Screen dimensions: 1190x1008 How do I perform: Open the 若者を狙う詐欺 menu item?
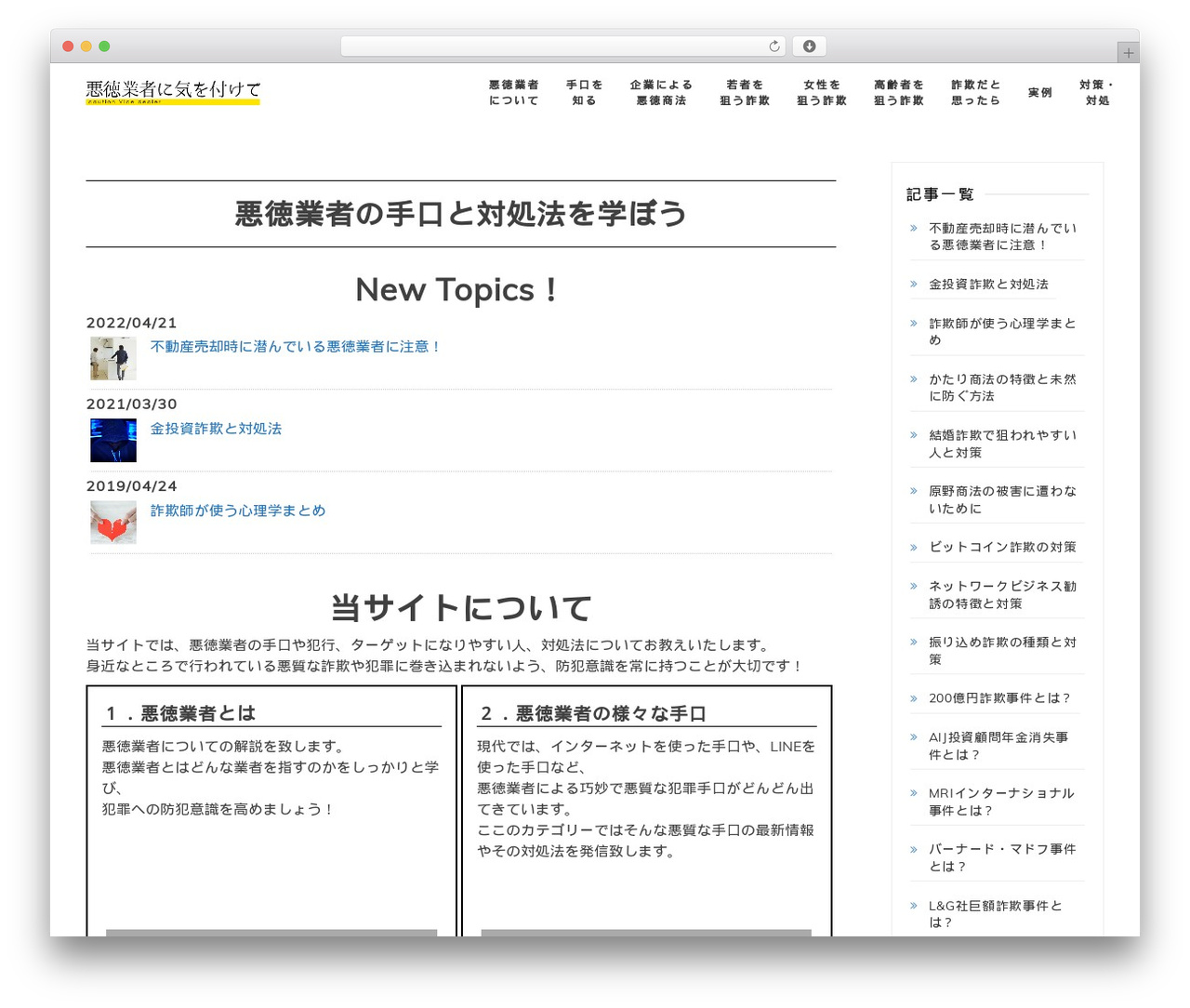point(745,92)
